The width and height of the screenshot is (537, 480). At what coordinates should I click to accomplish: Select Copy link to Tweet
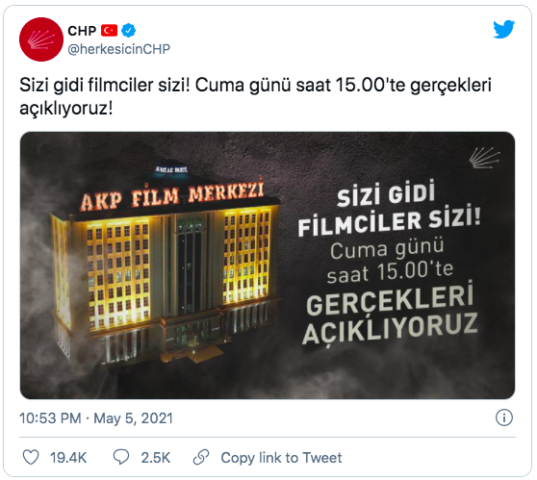[x=281, y=458]
